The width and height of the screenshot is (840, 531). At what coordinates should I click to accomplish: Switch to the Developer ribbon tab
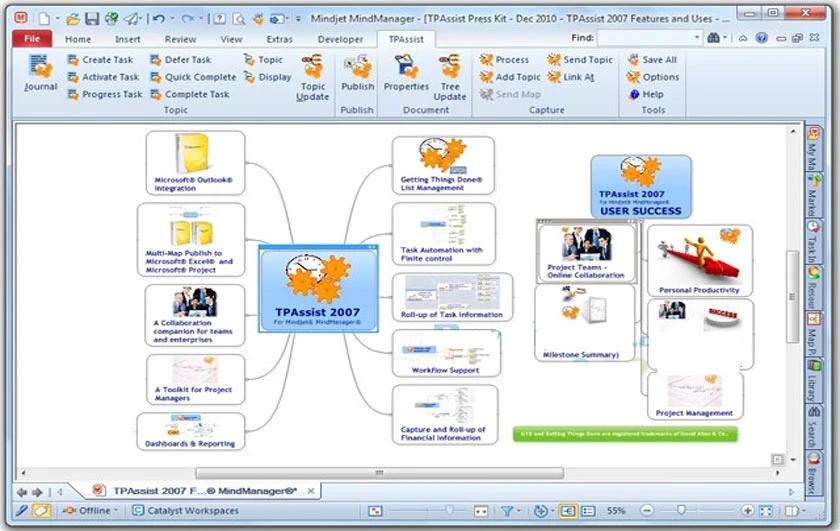click(340, 39)
